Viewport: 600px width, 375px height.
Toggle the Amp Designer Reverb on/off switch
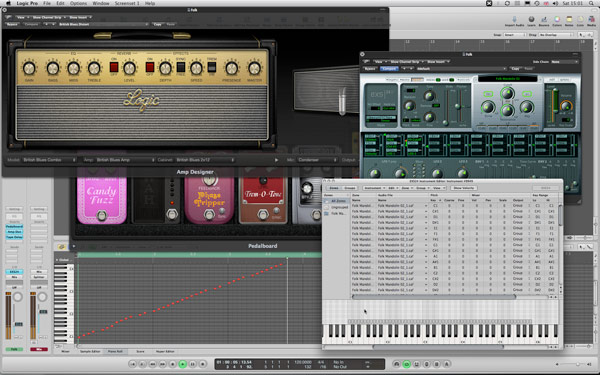[x=114, y=67]
